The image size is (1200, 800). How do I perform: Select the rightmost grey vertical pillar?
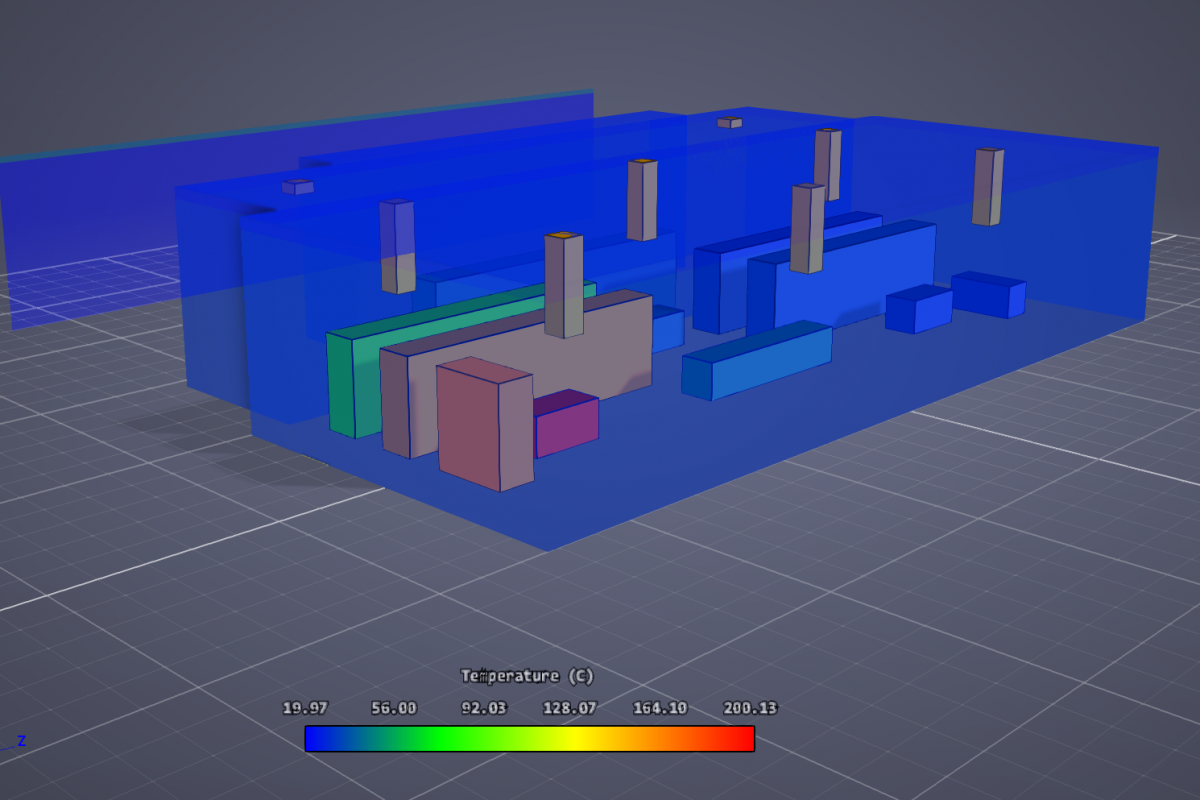[987, 187]
